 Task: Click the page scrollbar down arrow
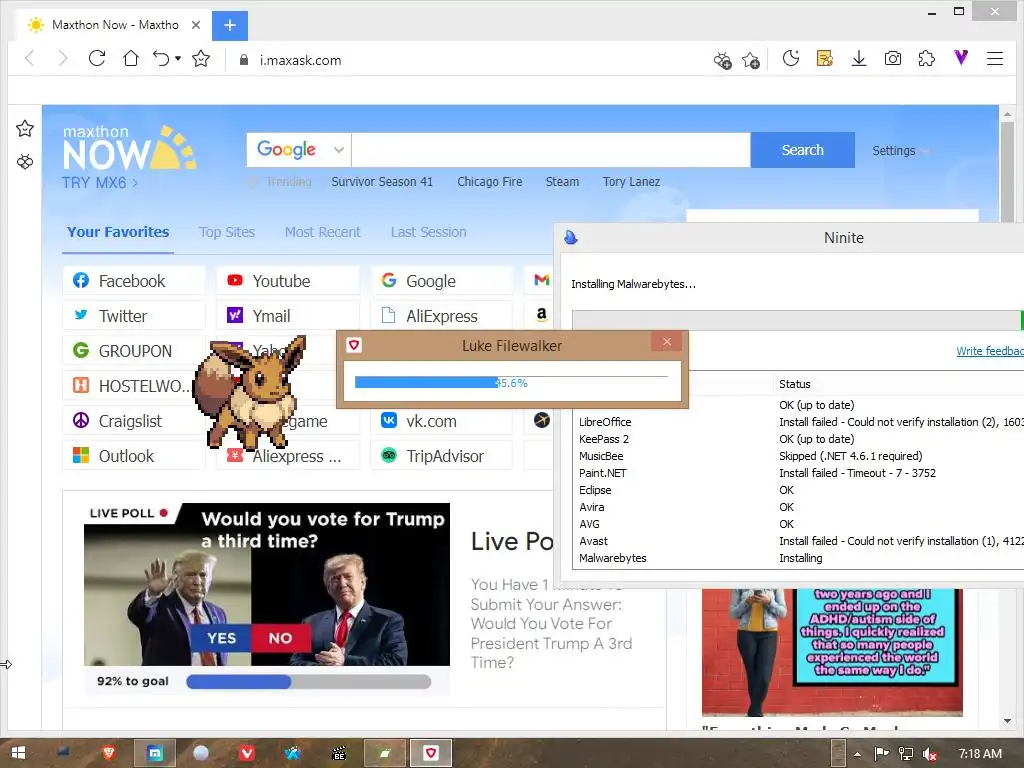tap(1007, 721)
